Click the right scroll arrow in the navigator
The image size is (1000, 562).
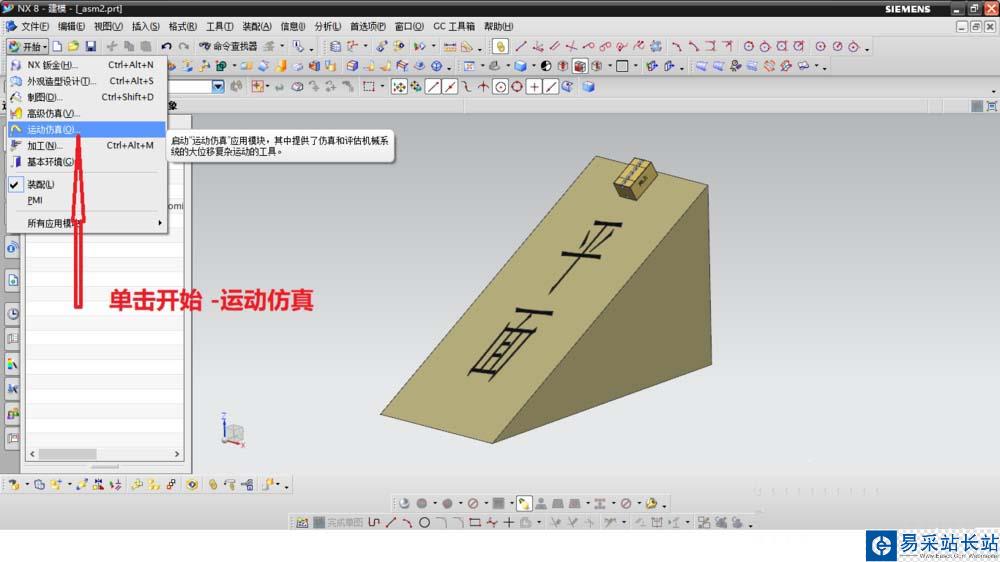tap(177, 454)
